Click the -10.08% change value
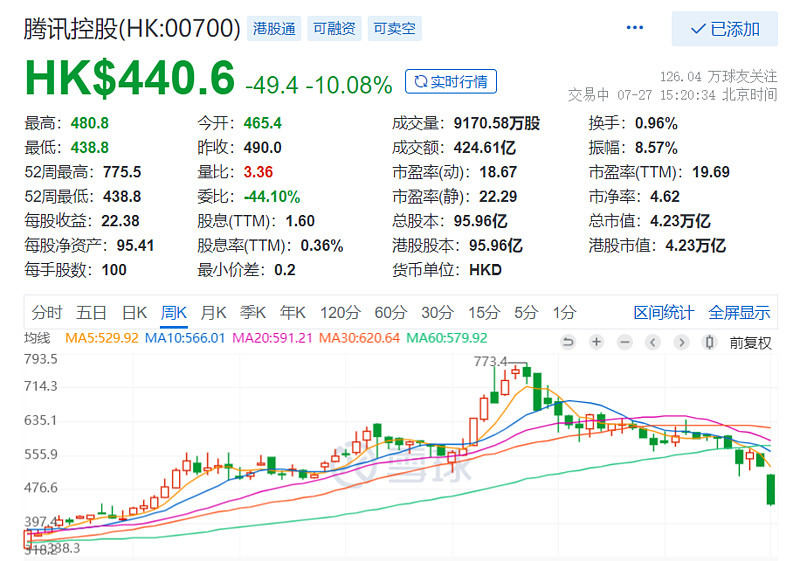Image resolution: width=800 pixels, height=561 pixels. [x=349, y=85]
